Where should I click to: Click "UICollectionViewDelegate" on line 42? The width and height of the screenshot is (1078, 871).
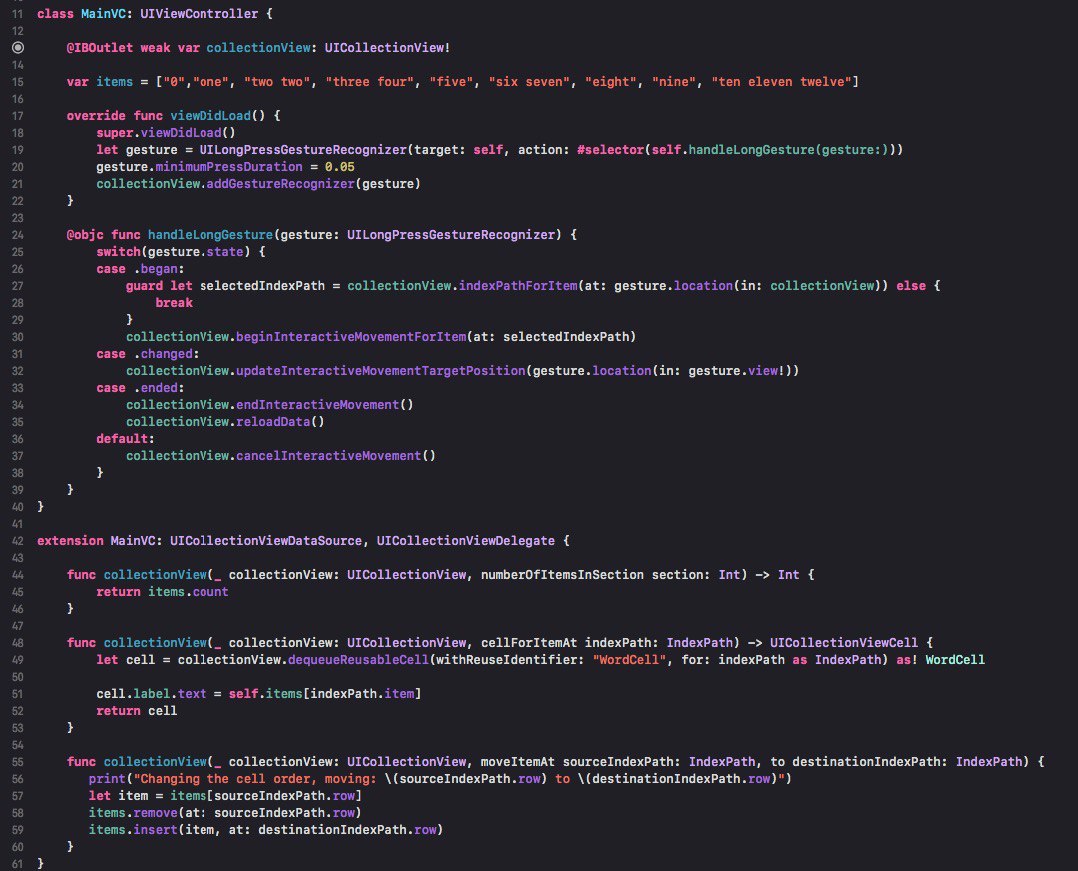(465, 541)
